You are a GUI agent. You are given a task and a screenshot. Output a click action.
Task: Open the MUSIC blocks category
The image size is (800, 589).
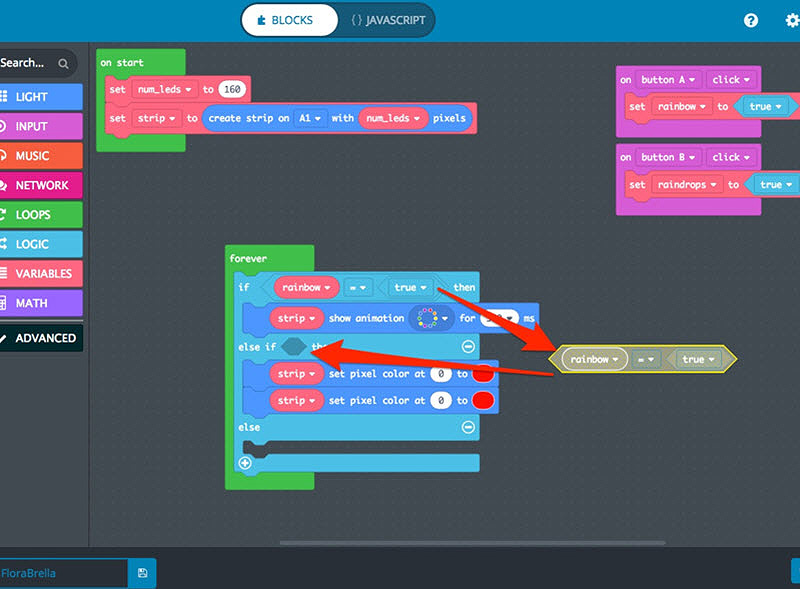[x=41, y=156]
